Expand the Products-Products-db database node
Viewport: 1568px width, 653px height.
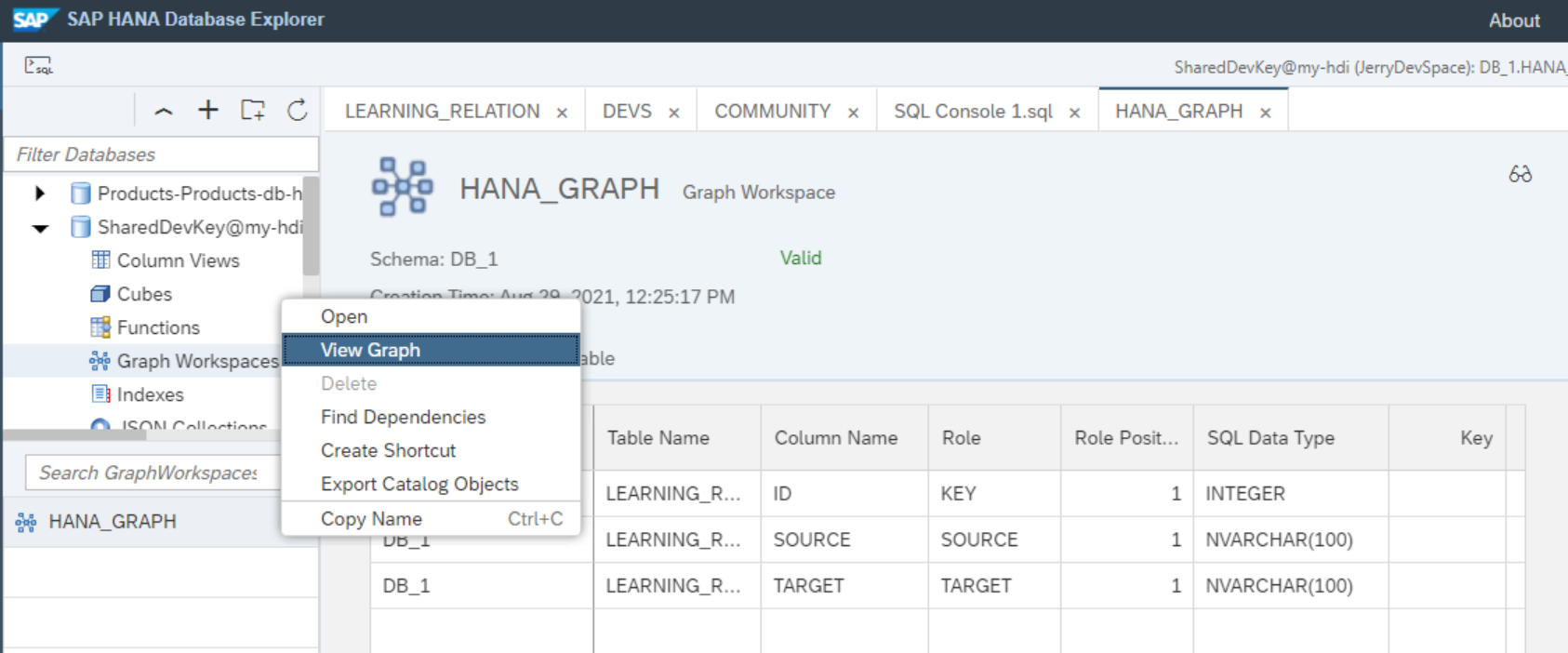coord(40,193)
